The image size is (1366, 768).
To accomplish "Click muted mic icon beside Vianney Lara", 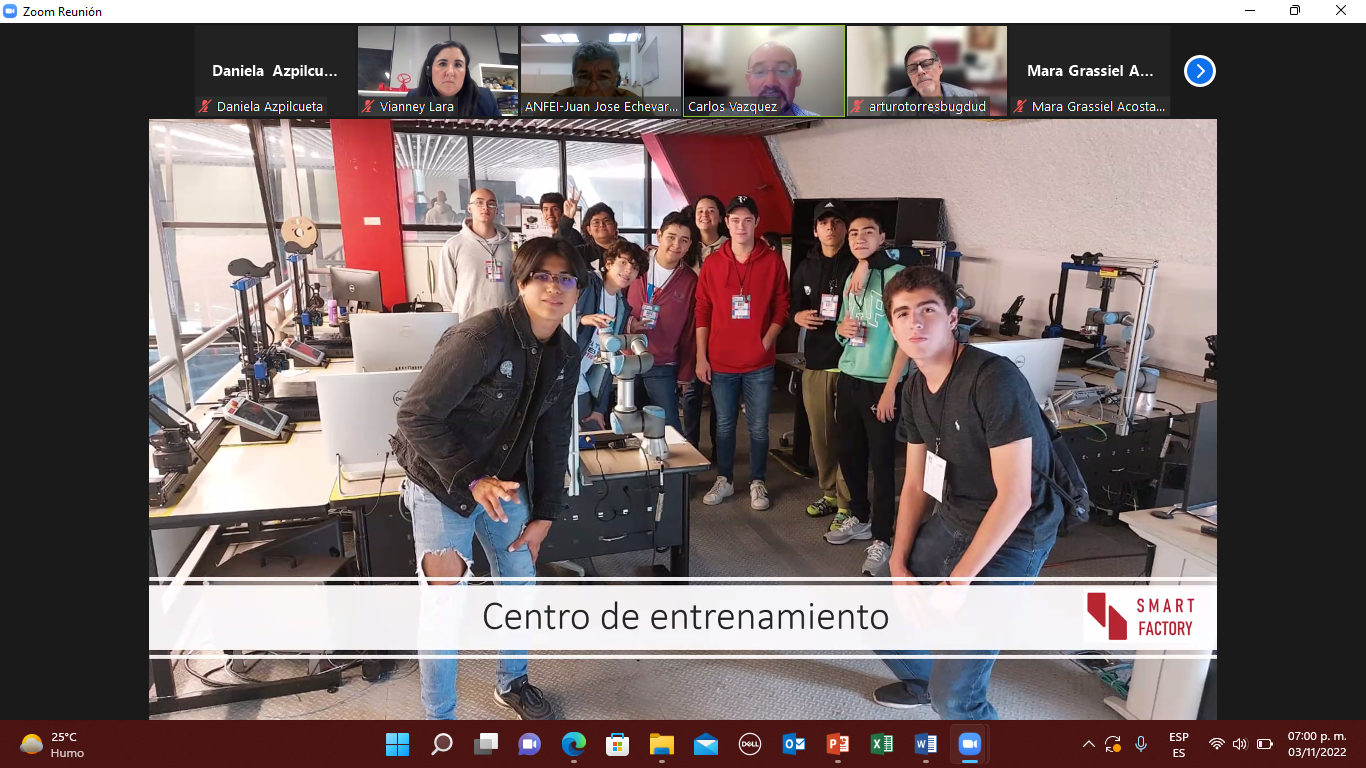I will [x=369, y=106].
